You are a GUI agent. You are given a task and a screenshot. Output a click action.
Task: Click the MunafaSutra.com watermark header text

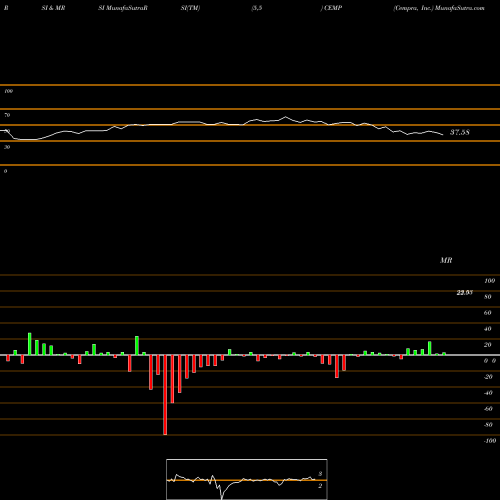(460, 8)
